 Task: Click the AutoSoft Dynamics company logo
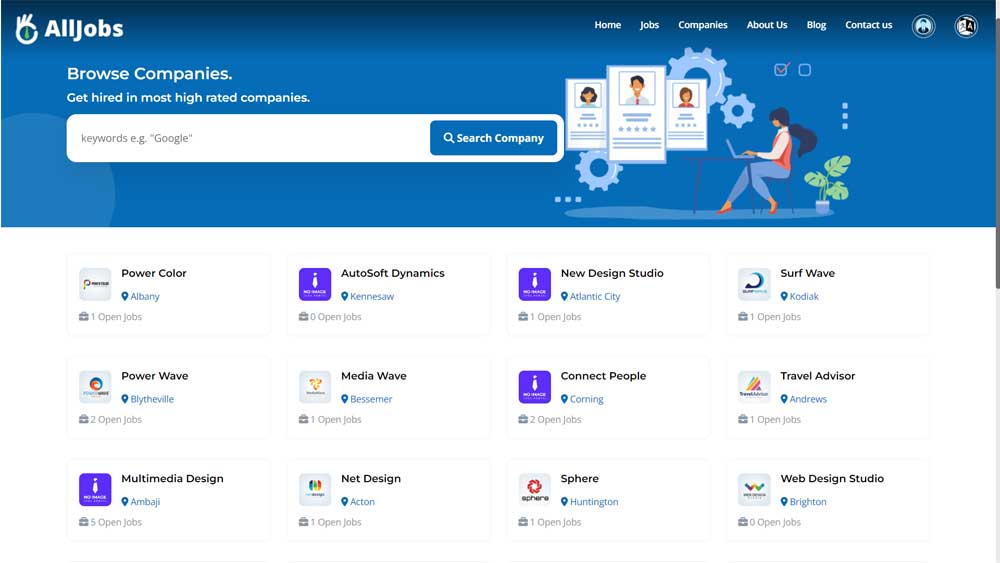[315, 284]
